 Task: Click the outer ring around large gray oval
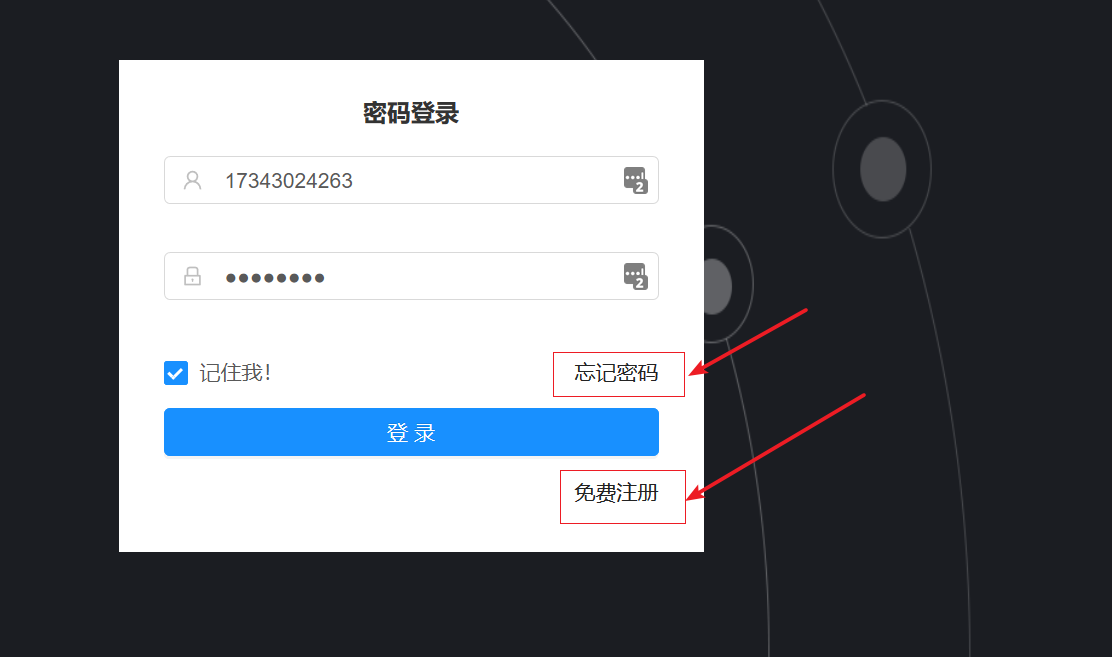point(882,169)
